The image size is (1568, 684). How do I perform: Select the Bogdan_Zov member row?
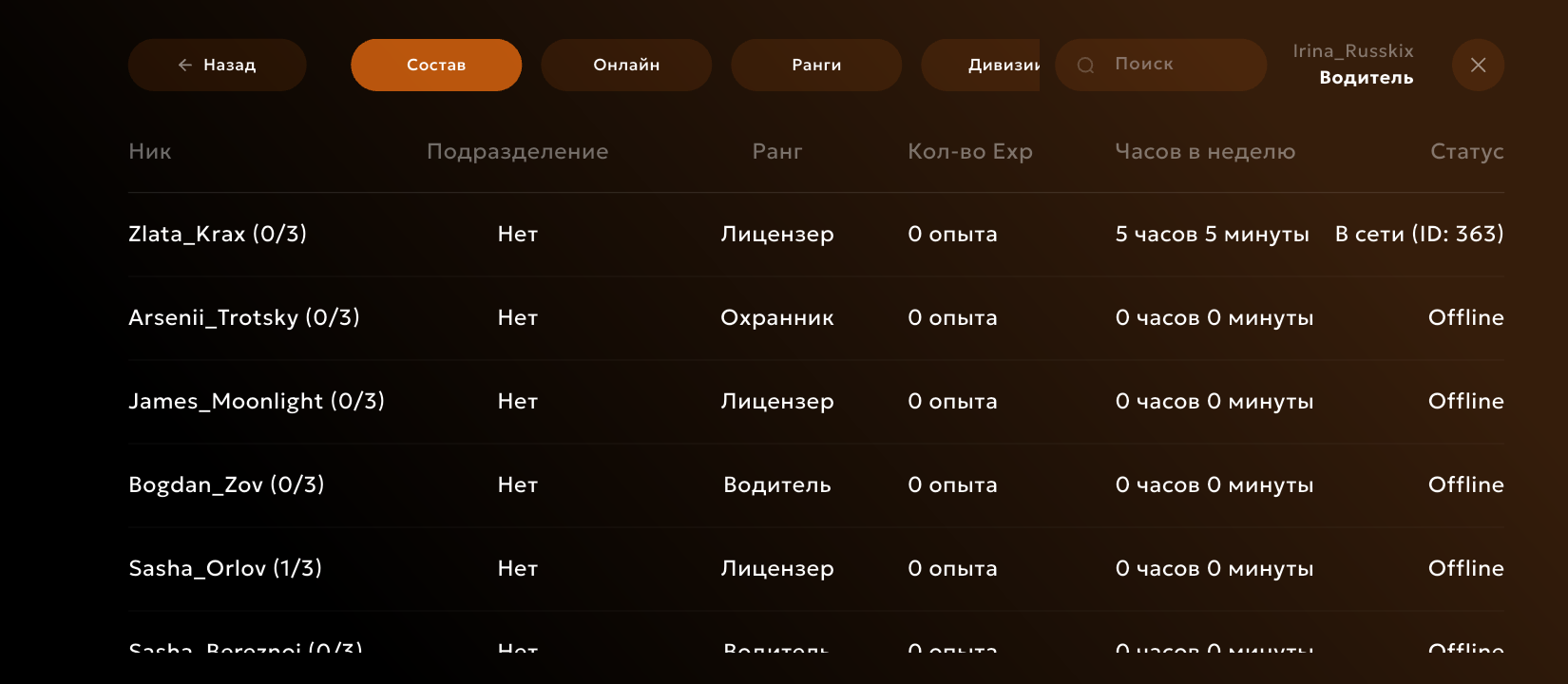(x=226, y=484)
